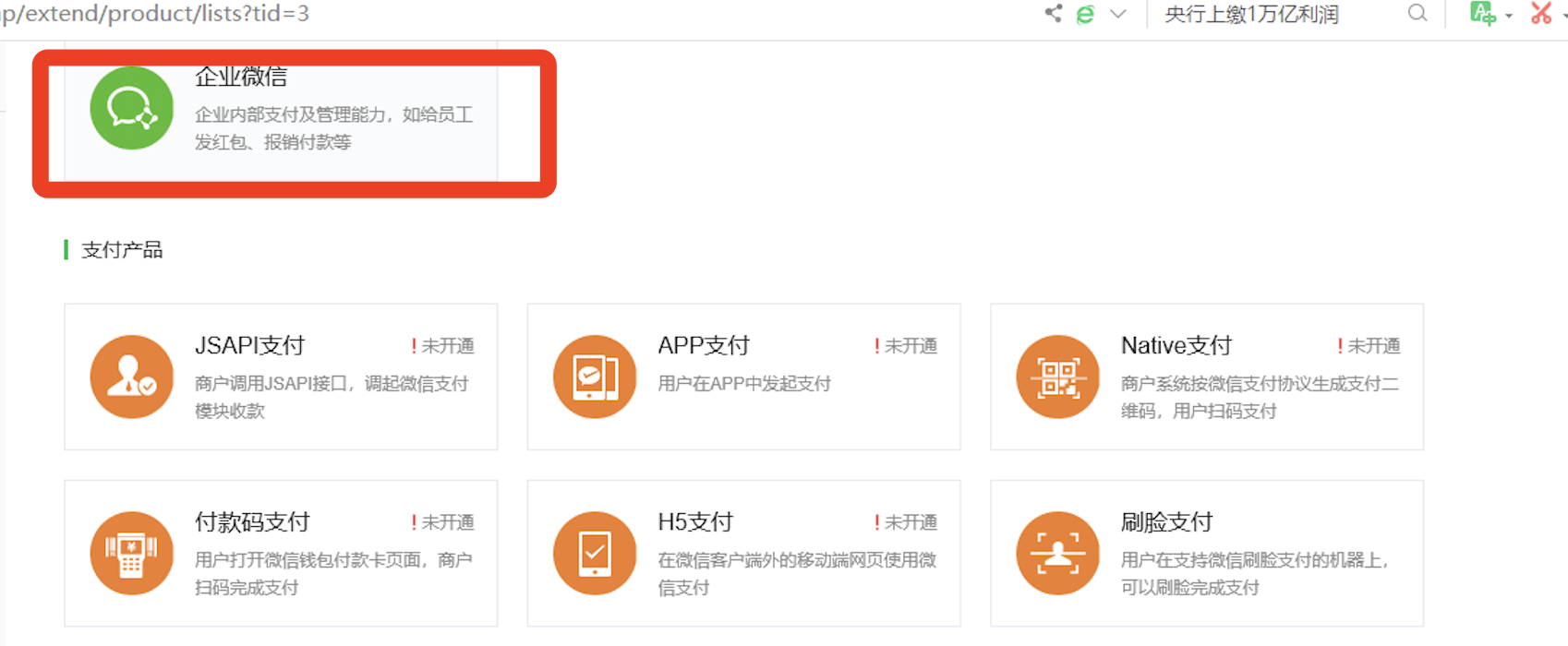The image size is (1568, 646).
Task: Click the Native支付 description about 二维码
Action: pyautogui.click(x=1260, y=397)
